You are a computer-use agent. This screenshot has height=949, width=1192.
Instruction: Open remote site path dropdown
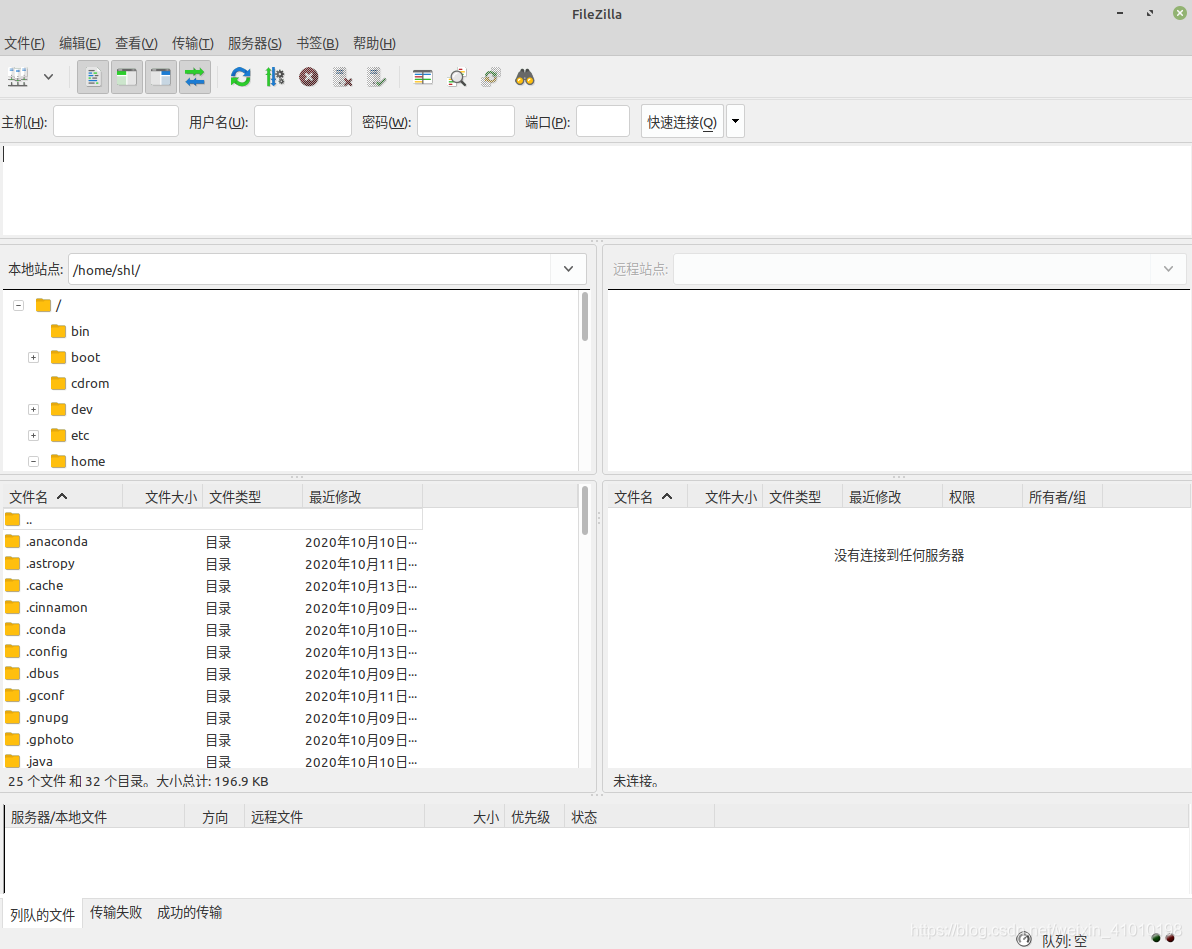[1168, 269]
